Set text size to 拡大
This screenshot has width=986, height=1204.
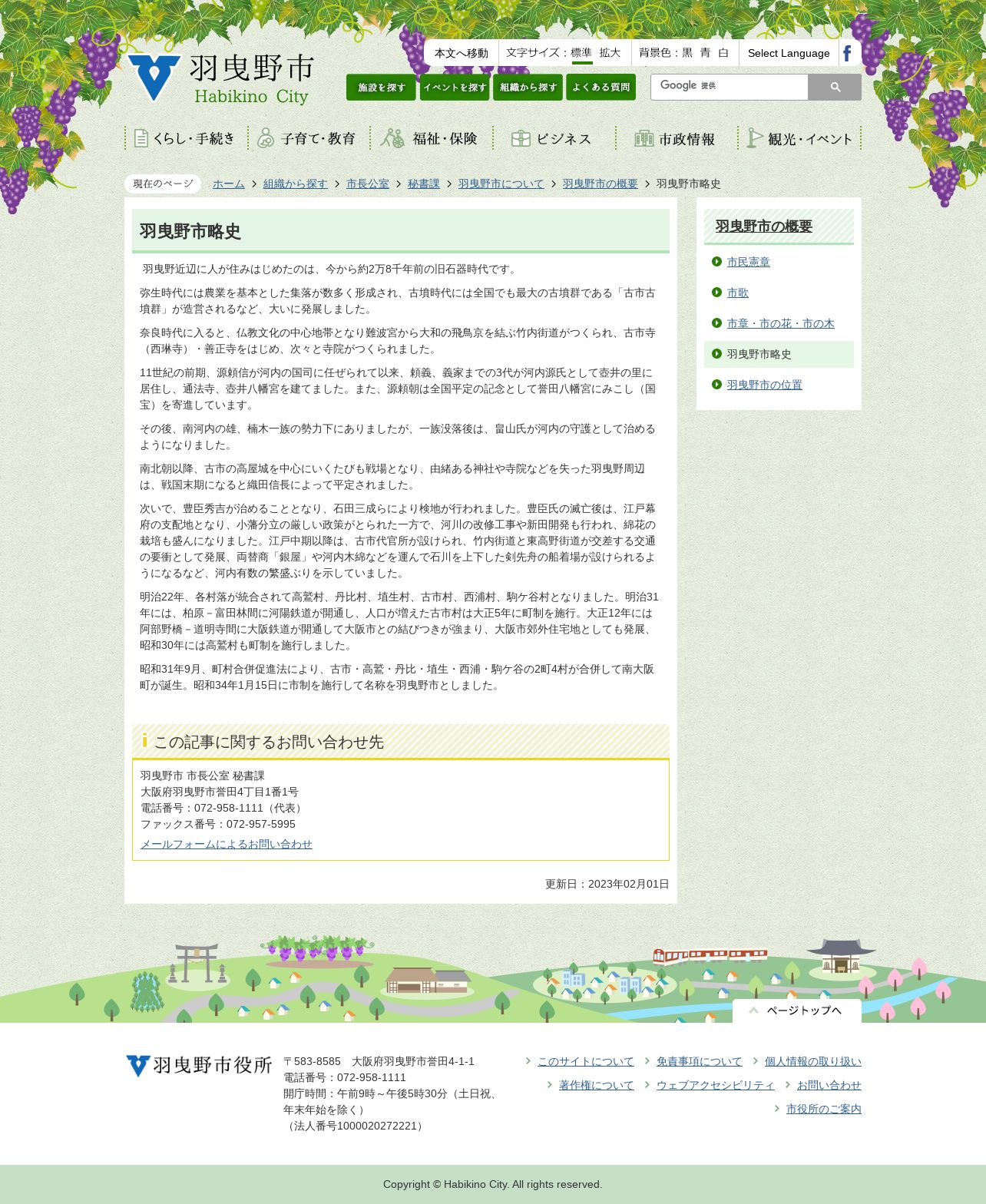(610, 53)
